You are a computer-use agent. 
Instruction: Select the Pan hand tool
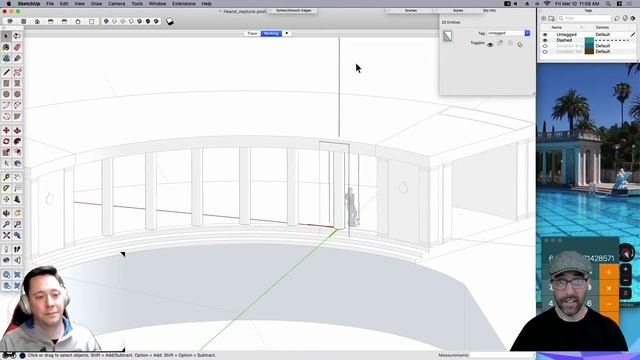(17, 213)
